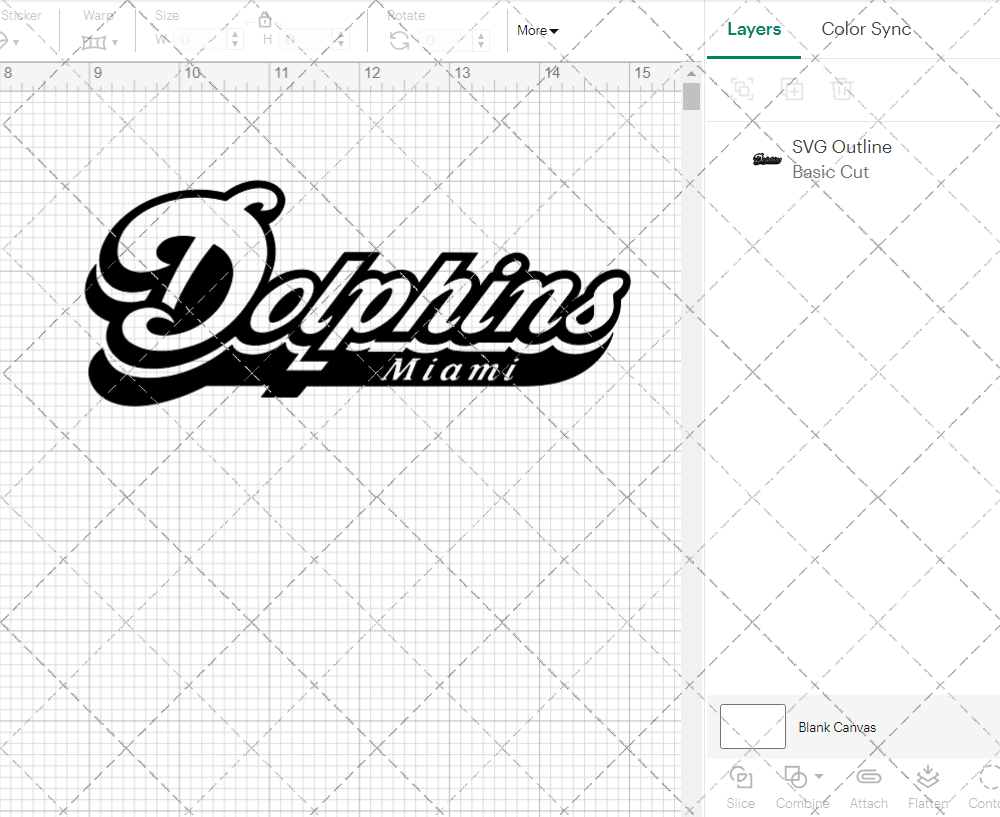Select the Attach tool

point(868,785)
